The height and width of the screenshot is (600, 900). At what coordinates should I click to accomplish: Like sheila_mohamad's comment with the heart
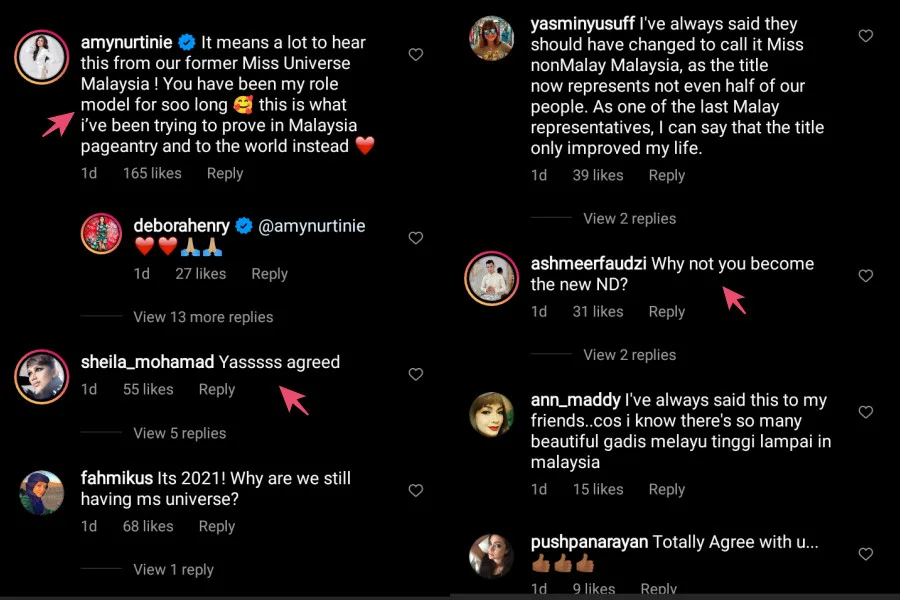pos(416,374)
